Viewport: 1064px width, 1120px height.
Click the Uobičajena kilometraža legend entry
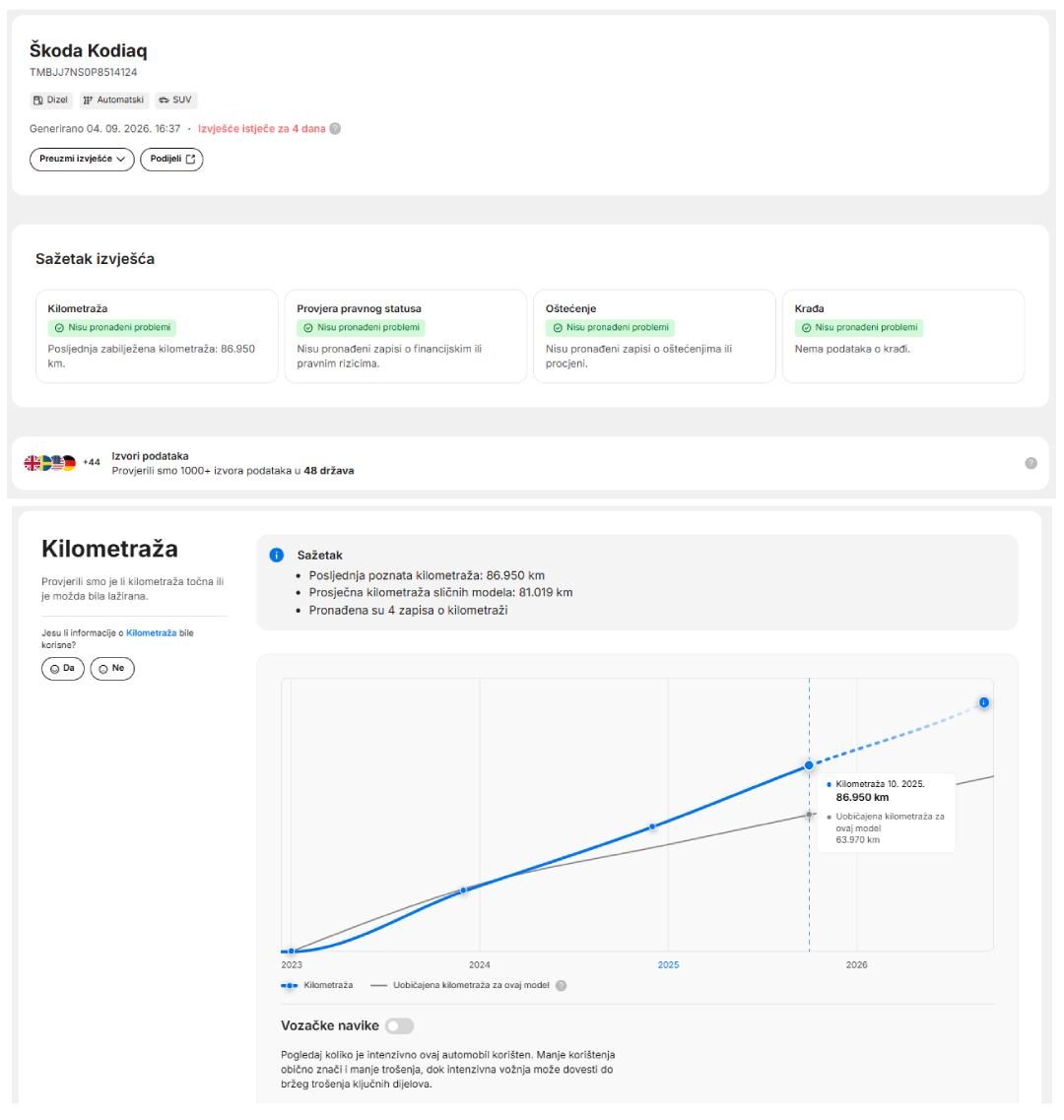tap(461, 986)
